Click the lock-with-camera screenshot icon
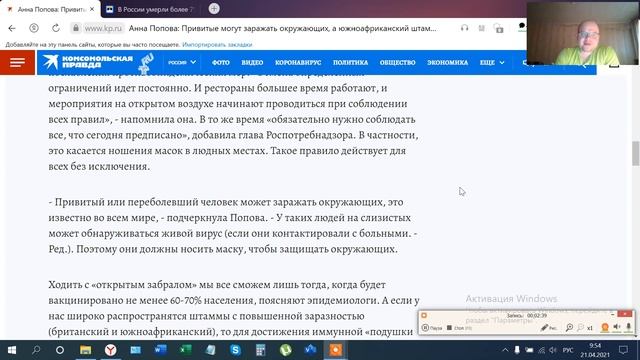640x360 pixels. [x=498, y=28]
